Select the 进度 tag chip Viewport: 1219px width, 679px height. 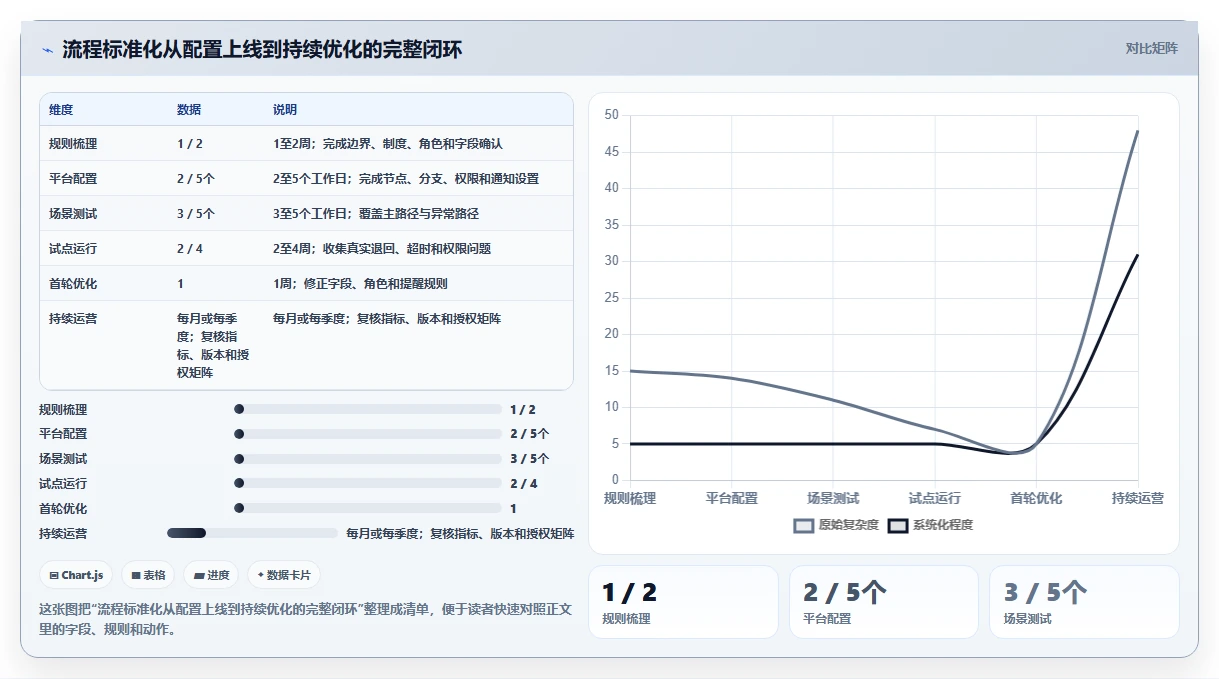212,575
